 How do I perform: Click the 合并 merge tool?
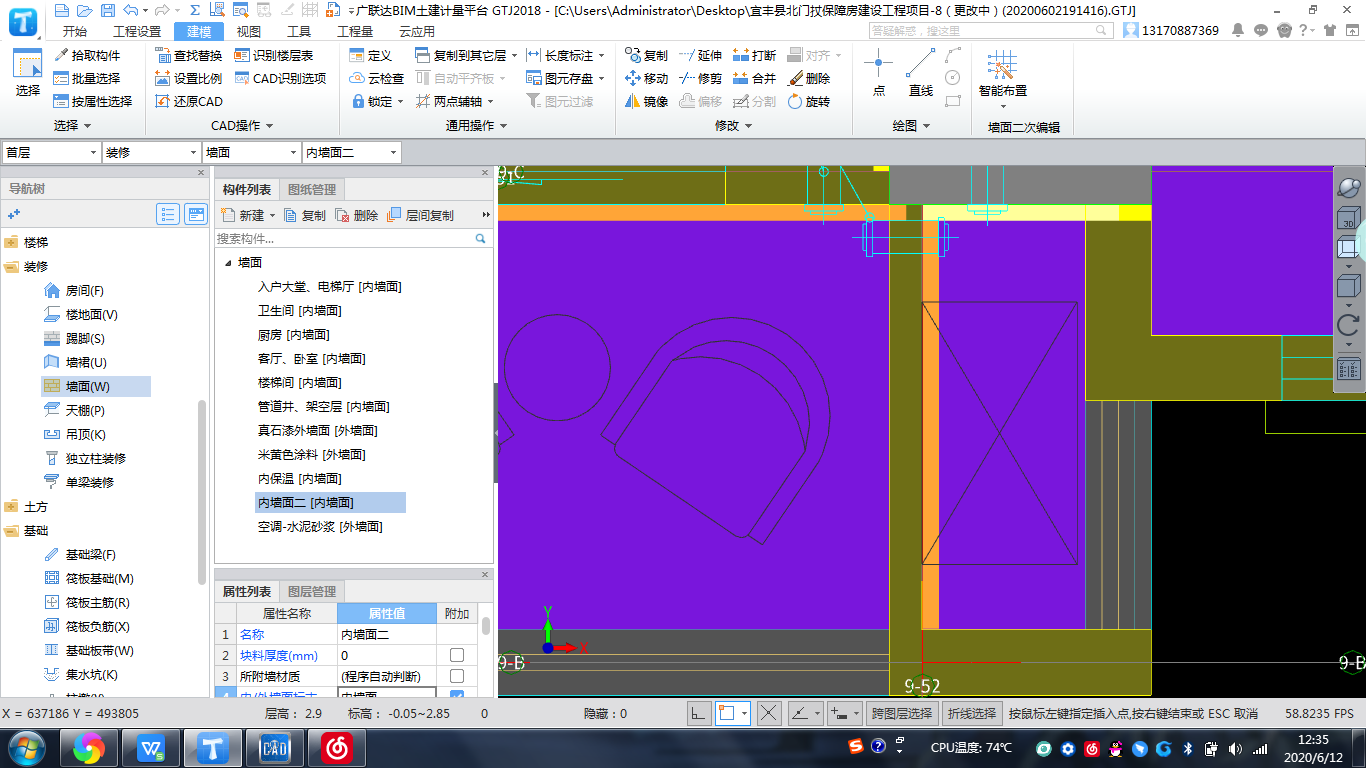(754, 78)
